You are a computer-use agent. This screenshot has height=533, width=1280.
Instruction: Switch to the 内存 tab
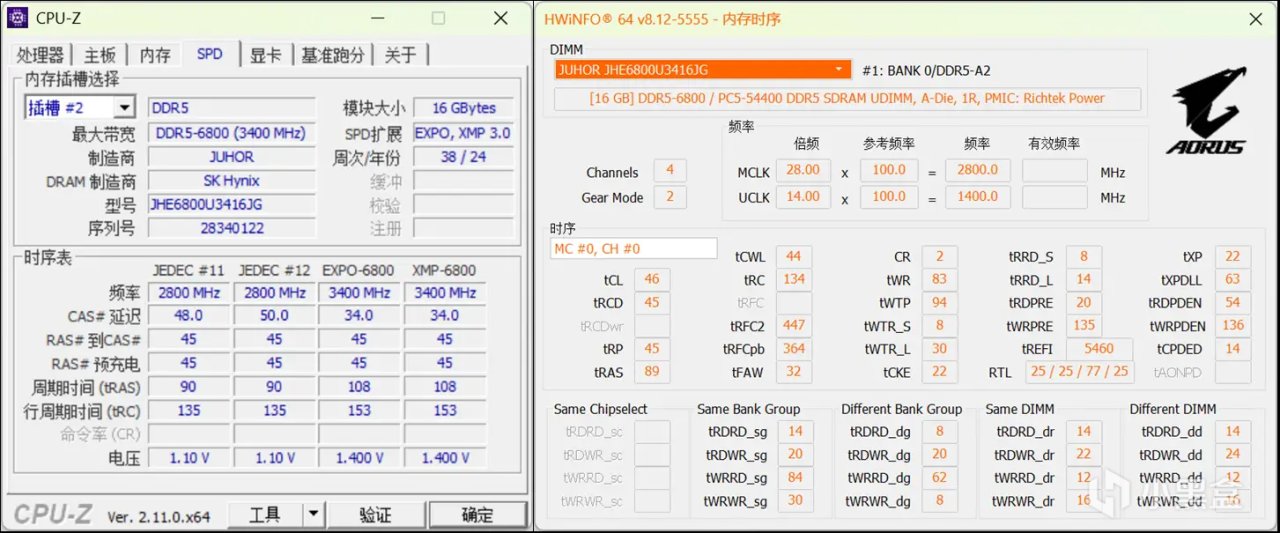click(155, 55)
